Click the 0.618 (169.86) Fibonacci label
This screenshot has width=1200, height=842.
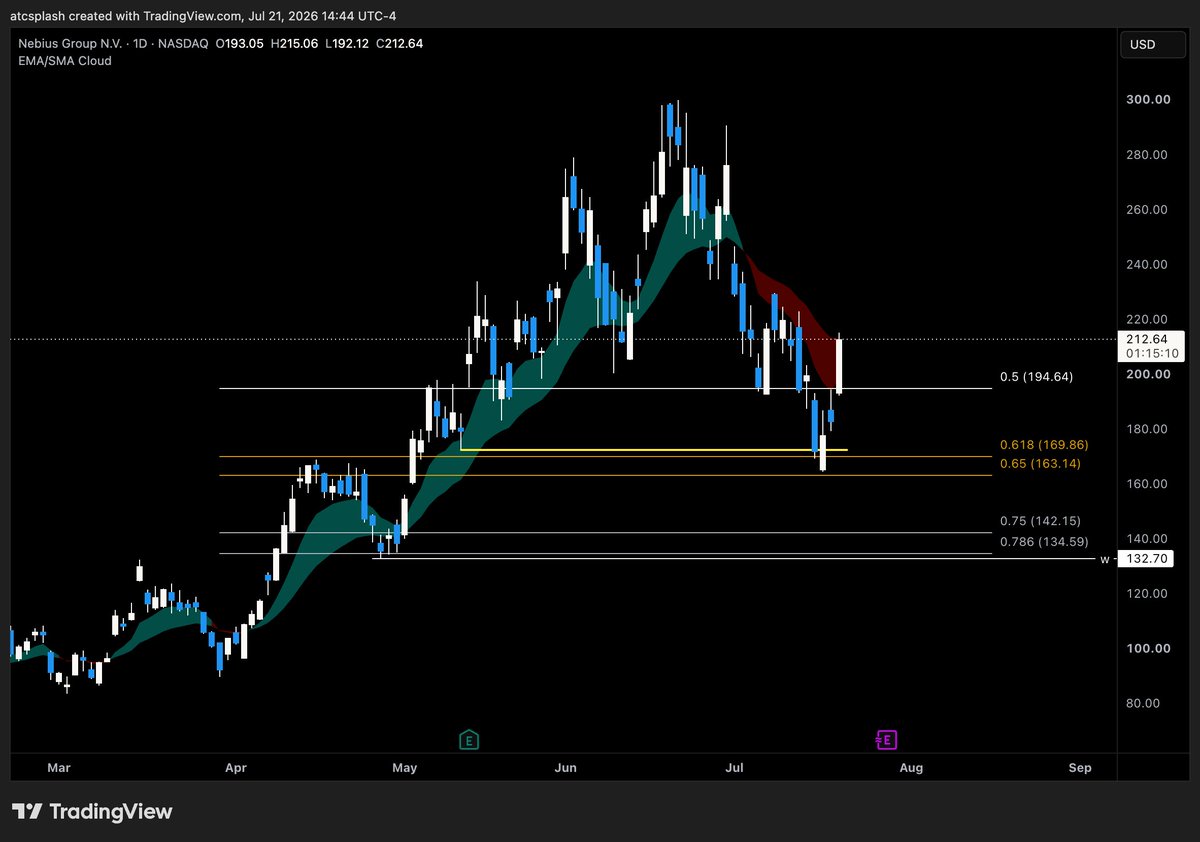click(x=1043, y=444)
